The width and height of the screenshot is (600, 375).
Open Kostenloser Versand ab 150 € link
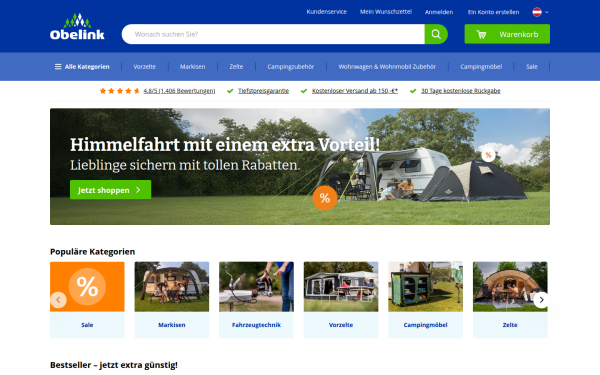355,91
